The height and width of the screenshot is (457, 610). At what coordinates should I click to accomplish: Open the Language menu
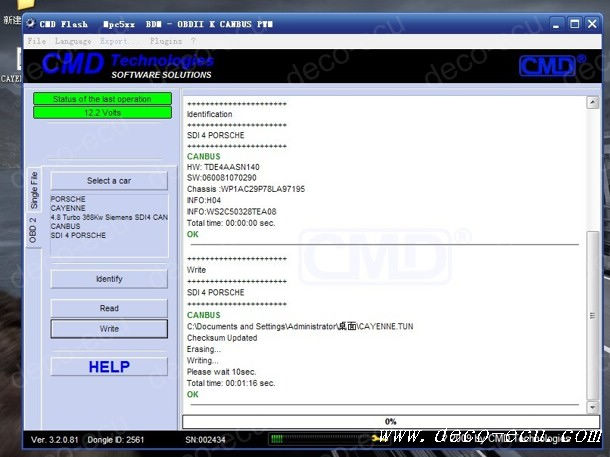73,41
